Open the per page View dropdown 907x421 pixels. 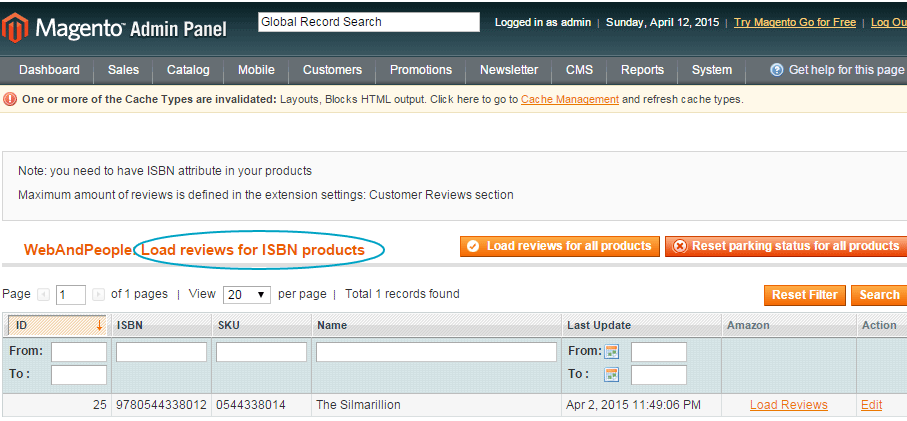click(x=247, y=295)
